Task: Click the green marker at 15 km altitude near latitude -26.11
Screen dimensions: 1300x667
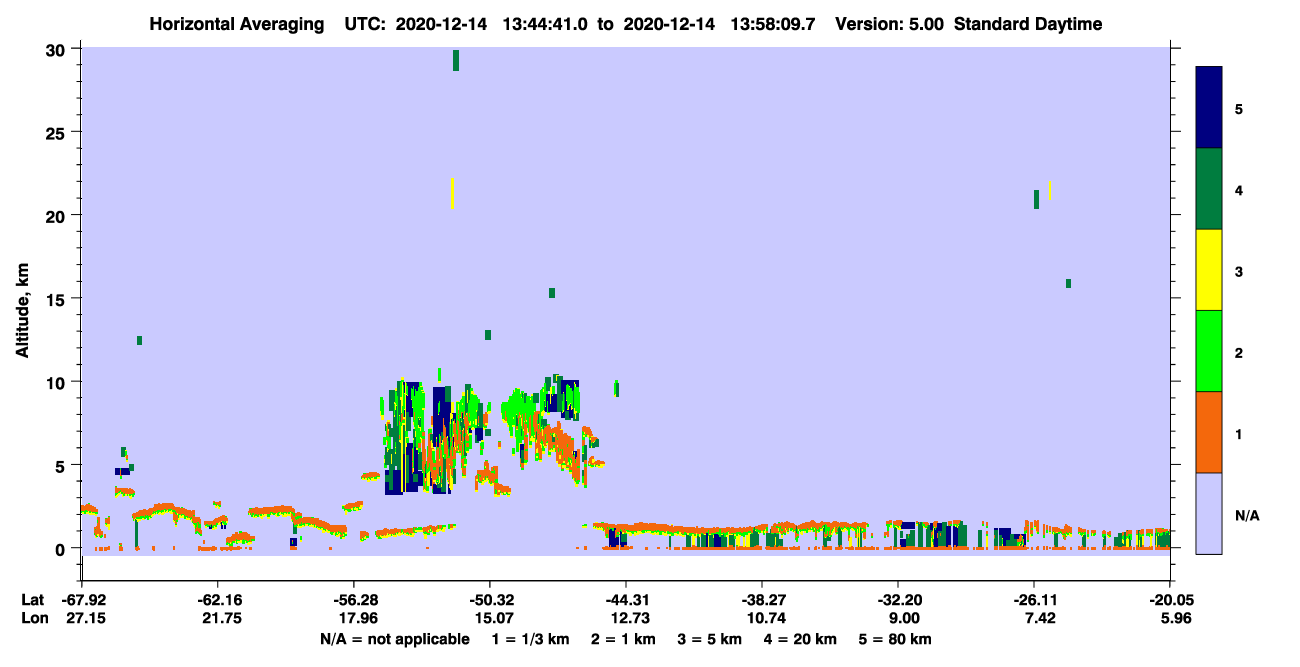Action: coord(1068,283)
